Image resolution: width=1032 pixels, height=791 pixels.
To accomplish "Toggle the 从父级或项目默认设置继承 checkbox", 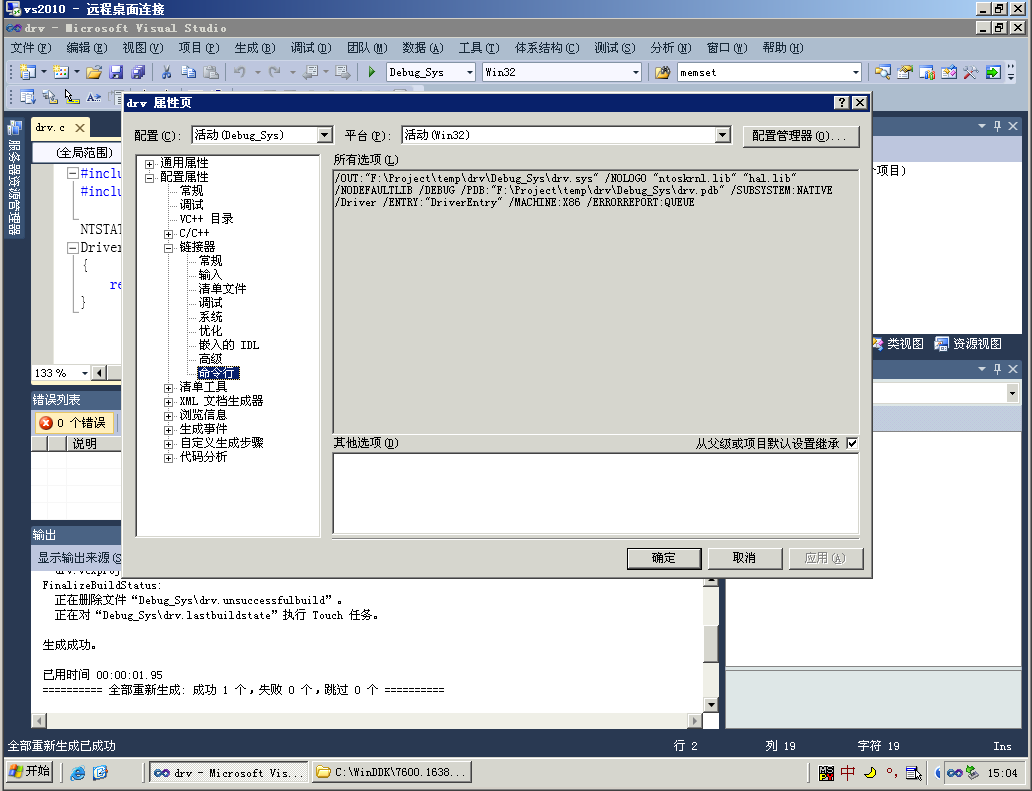I will tap(852, 443).
